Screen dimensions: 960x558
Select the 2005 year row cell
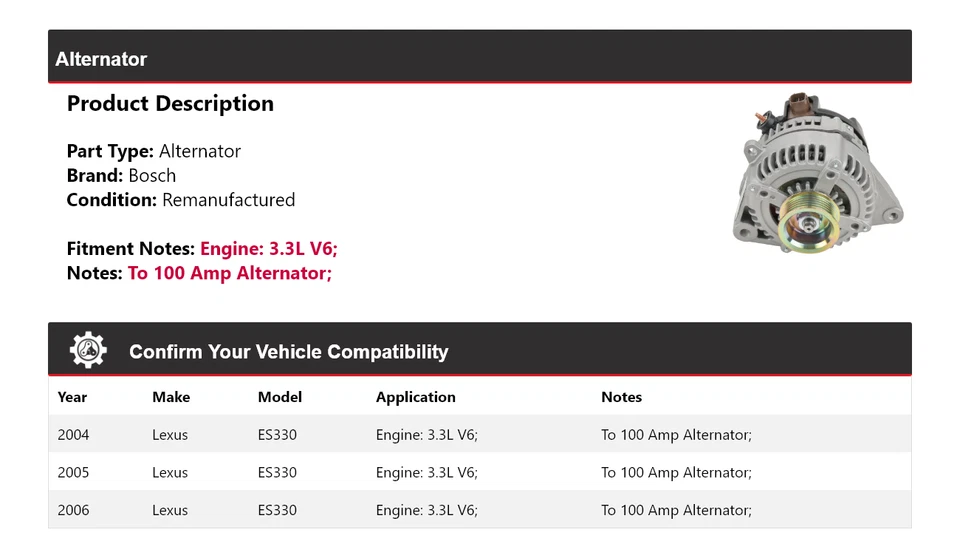73,472
